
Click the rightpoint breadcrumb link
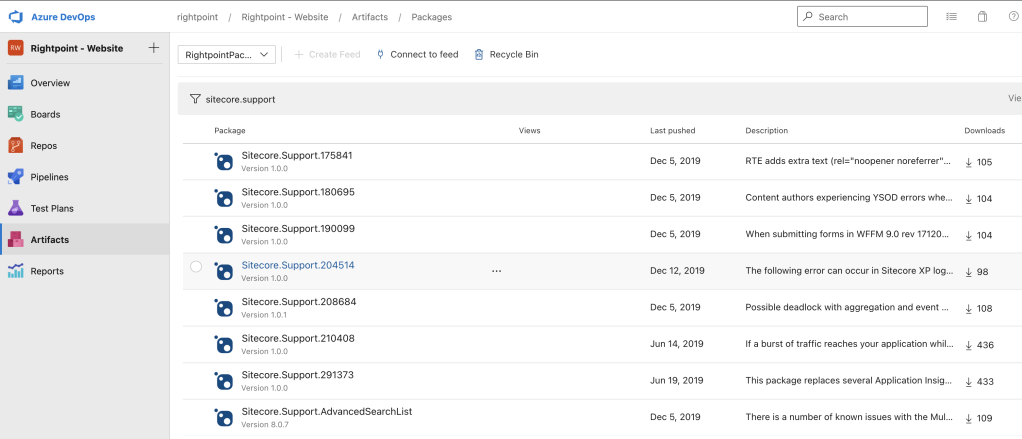pyautogui.click(x=197, y=17)
